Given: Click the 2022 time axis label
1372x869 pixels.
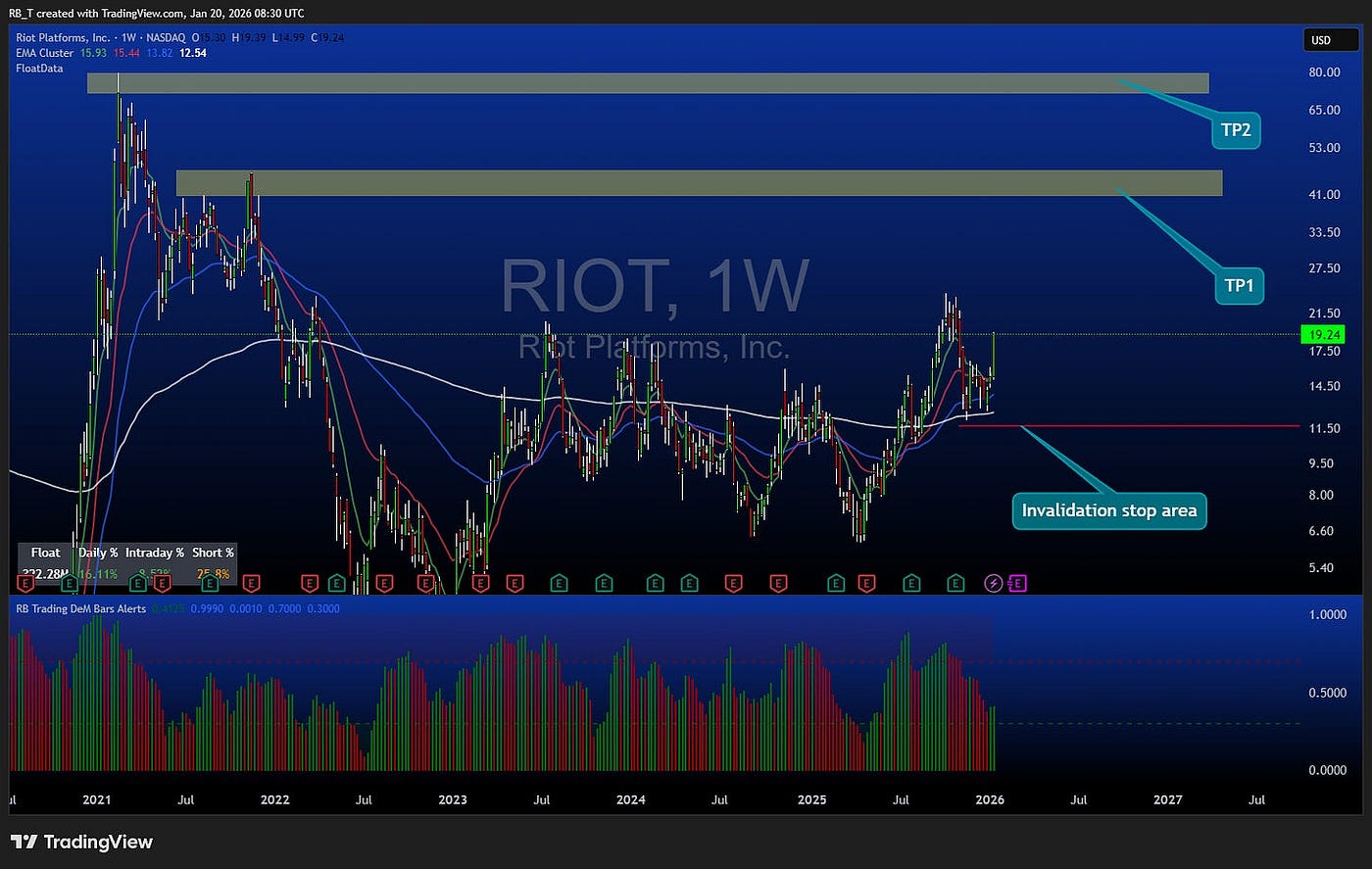Looking at the screenshot, I should 274,799.
